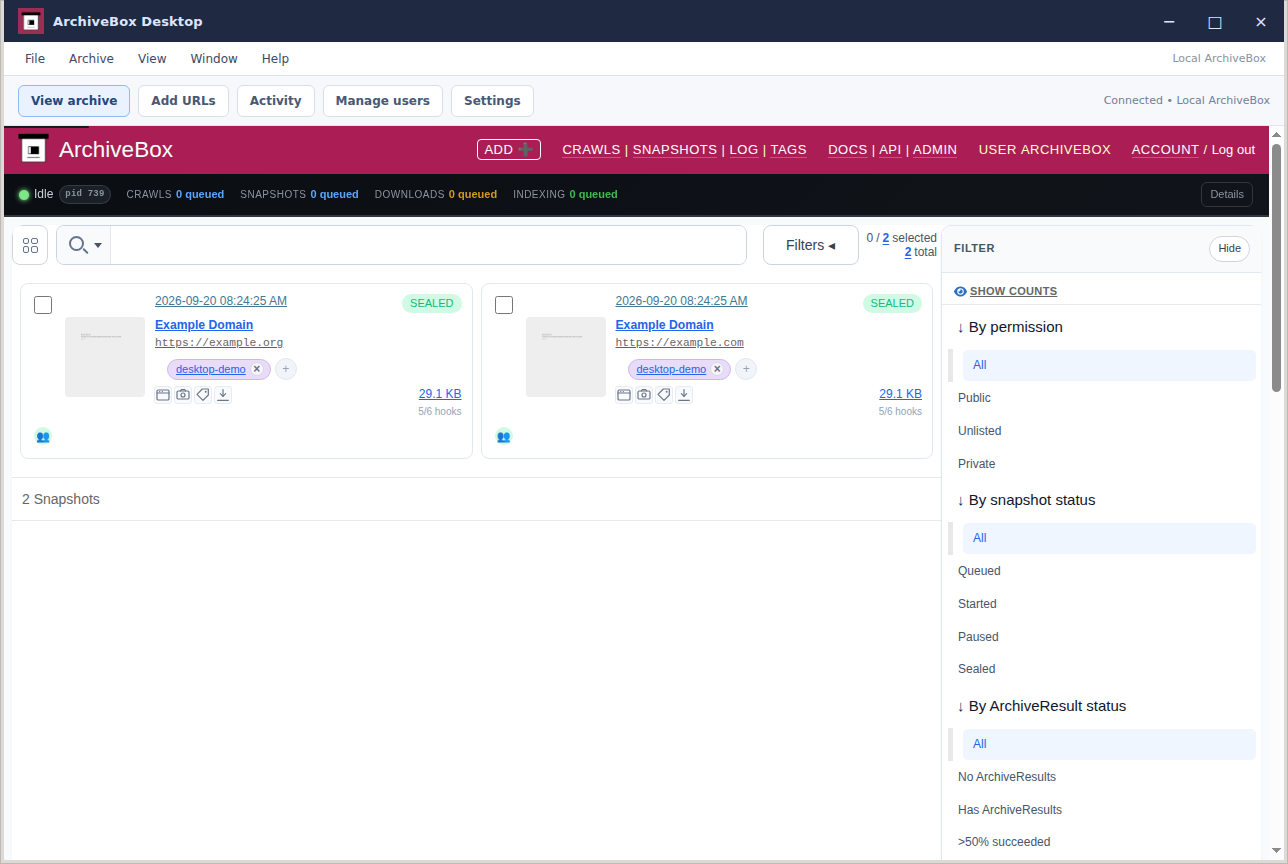Screen dimensions: 1288x864
Task: Open 29.1 KB size link for example.org
Action: point(440,394)
